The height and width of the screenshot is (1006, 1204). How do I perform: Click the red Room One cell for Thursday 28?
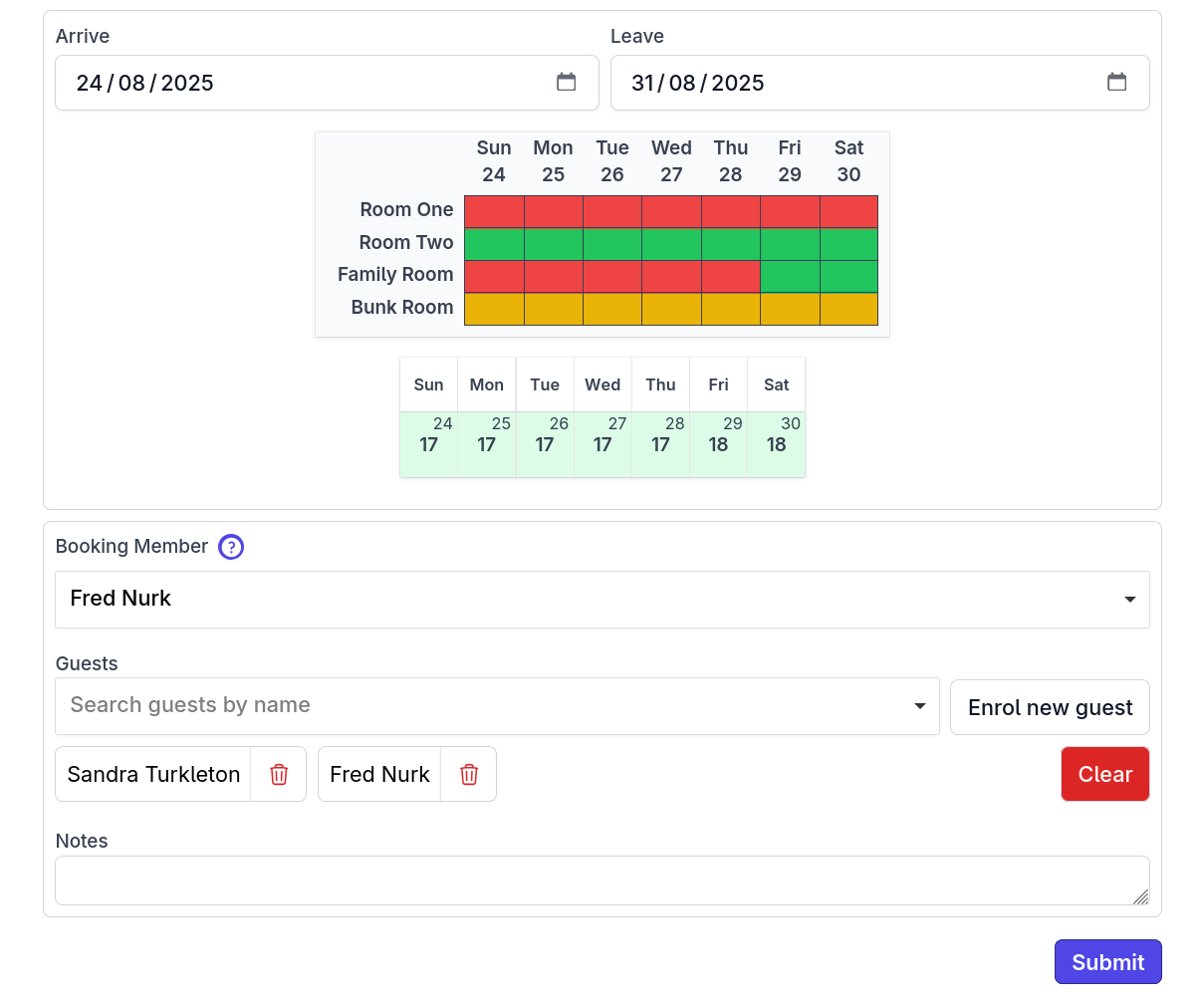click(730, 210)
